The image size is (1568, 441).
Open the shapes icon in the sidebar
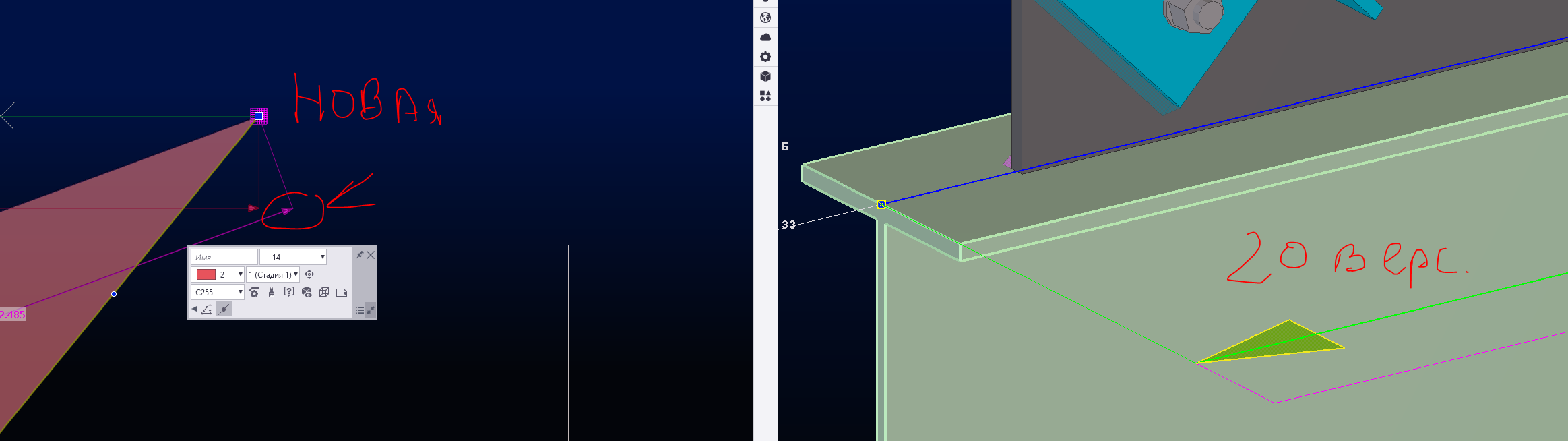pyautogui.click(x=765, y=96)
